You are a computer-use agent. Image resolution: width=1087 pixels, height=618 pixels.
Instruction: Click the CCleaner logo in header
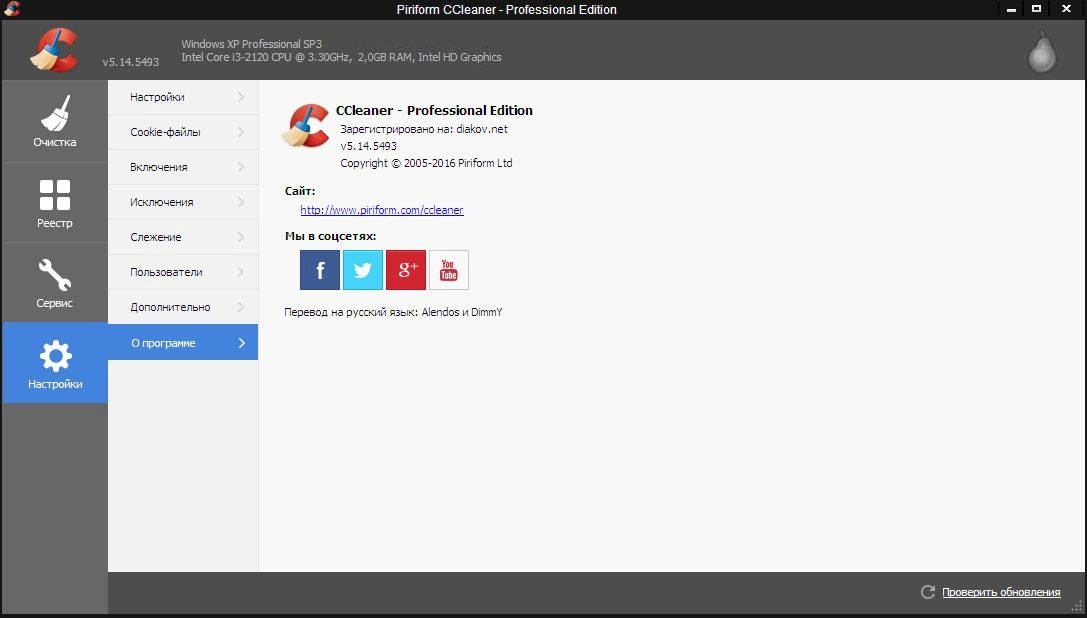(54, 50)
